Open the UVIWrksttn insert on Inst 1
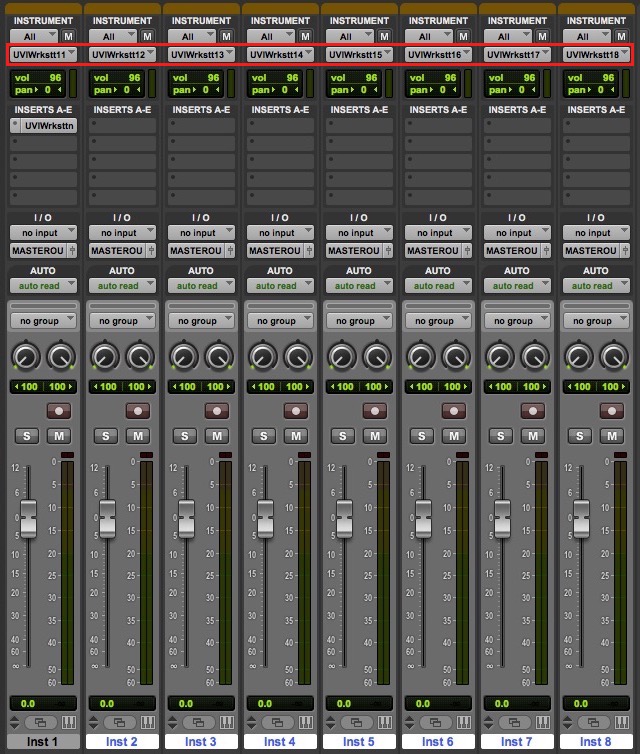The height and width of the screenshot is (754, 640). [x=49, y=126]
